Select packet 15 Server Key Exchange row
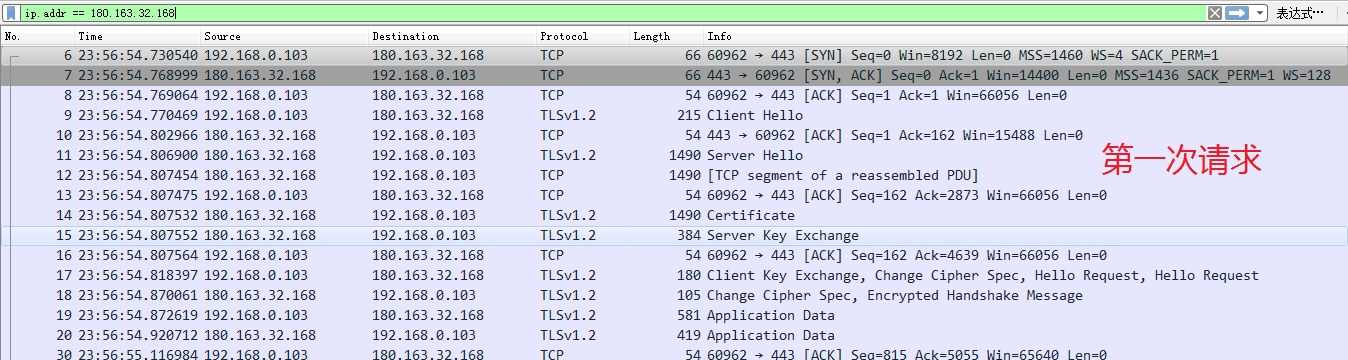1348x360 pixels. tap(674, 235)
